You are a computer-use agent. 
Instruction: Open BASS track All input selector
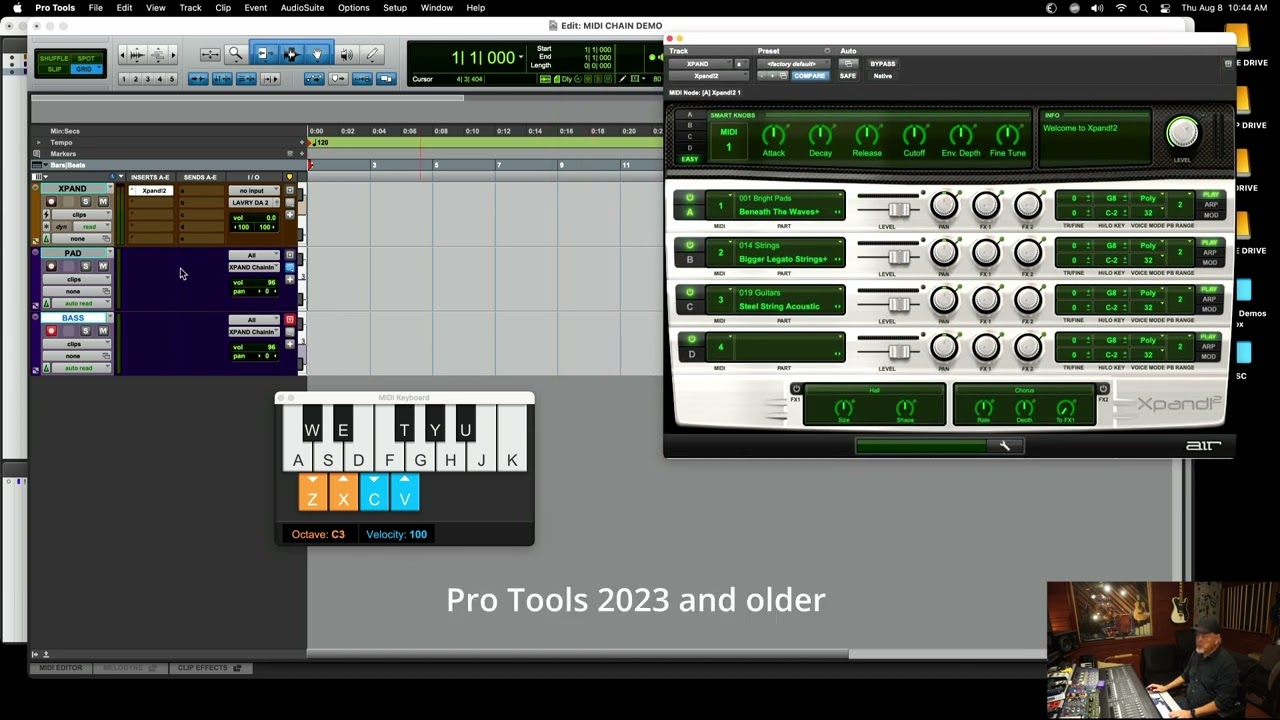tap(252, 320)
